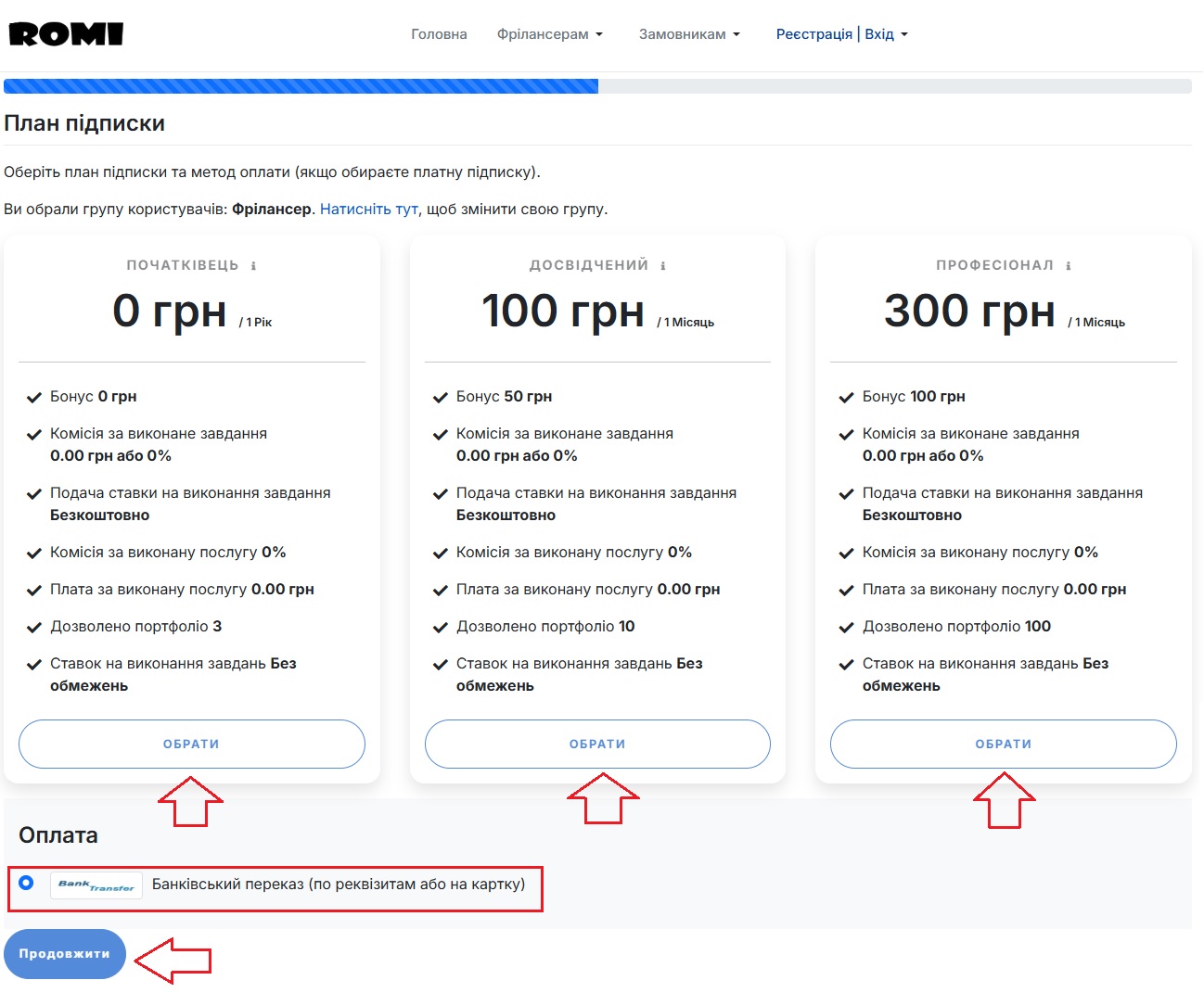The width and height of the screenshot is (1204, 993).
Task: Open the Реєстрація | Вхід dropdown
Action: point(841,34)
